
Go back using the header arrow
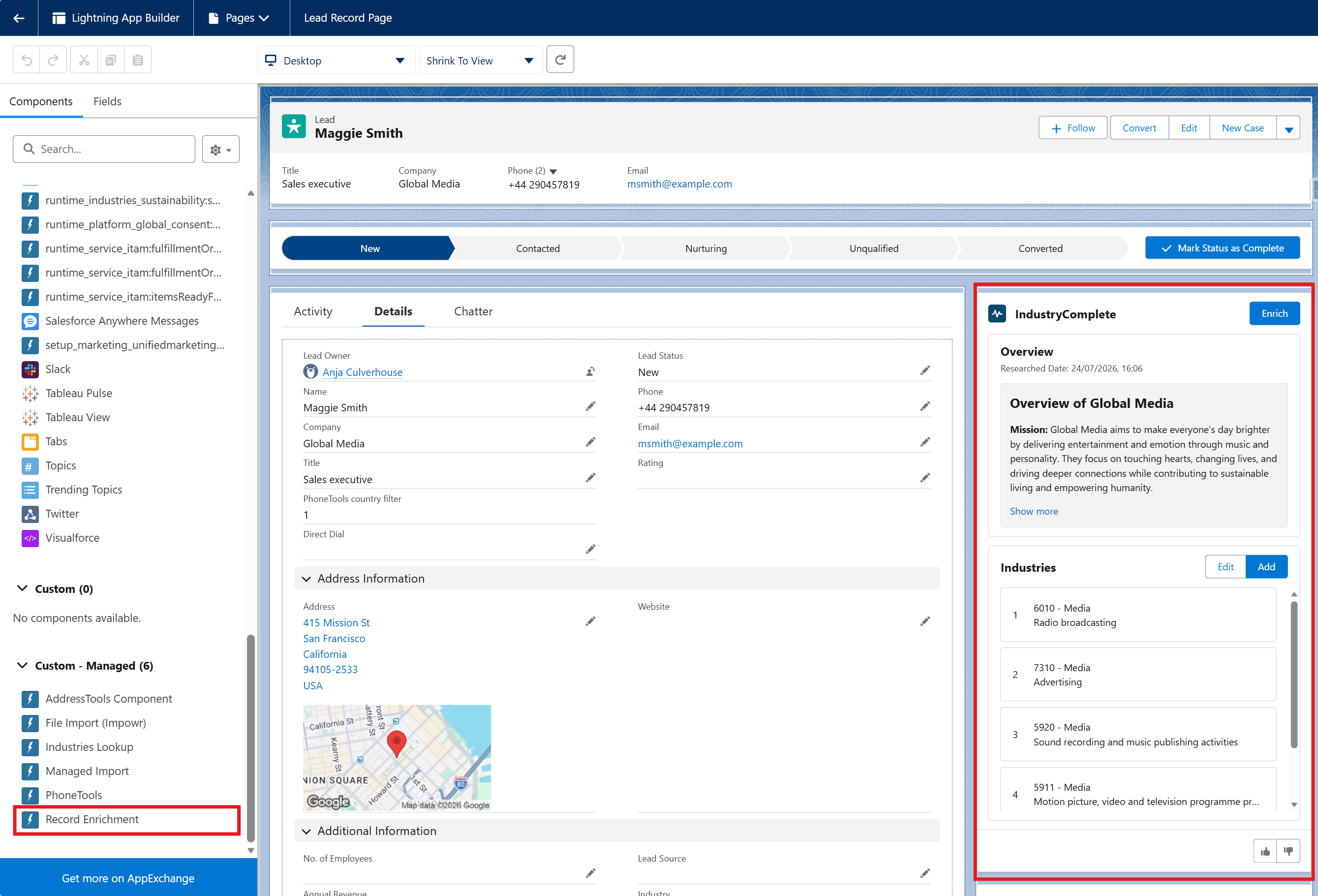point(19,18)
